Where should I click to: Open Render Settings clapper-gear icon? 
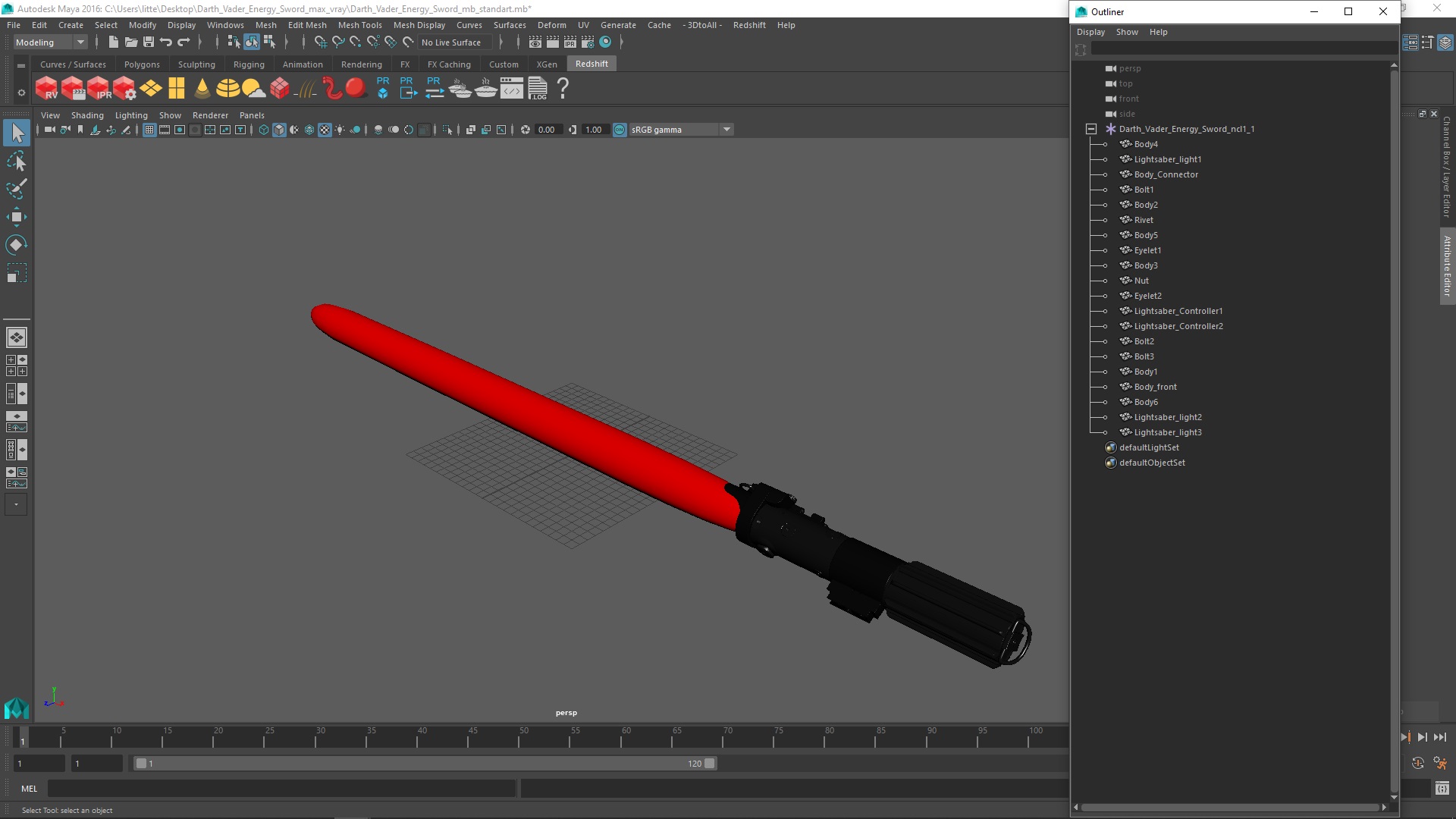[587, 42]
